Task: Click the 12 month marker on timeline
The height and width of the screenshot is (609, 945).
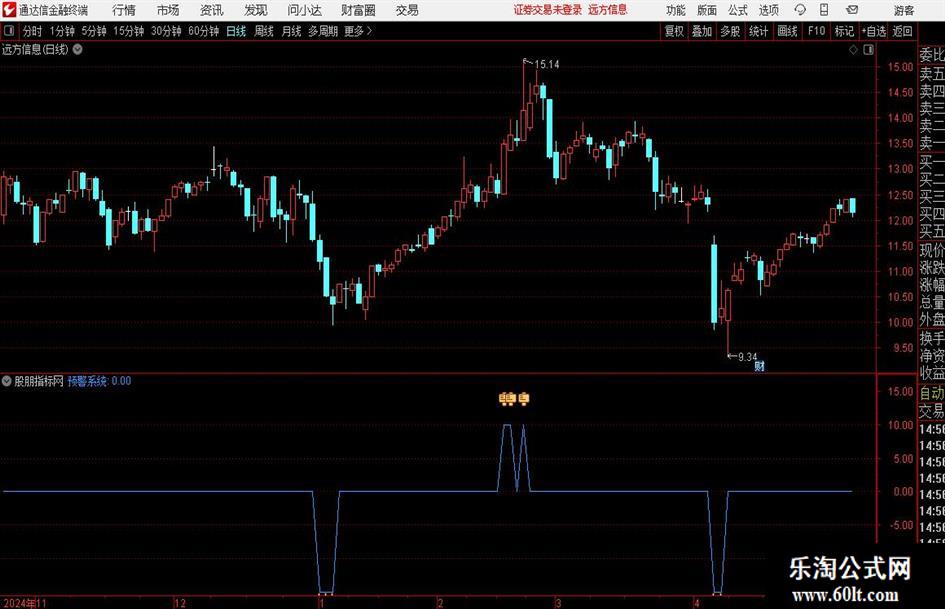Action: pyautogui.click(x=180, y=603)
